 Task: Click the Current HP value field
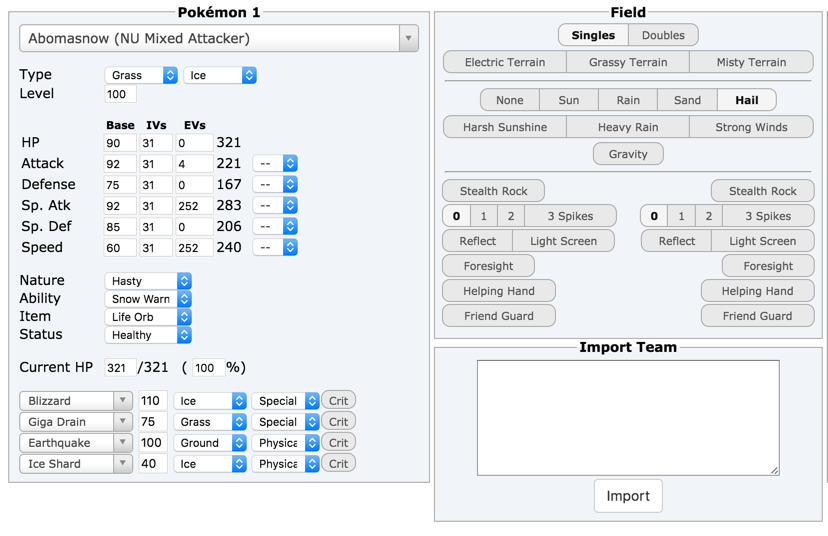(x=120, y=368)
